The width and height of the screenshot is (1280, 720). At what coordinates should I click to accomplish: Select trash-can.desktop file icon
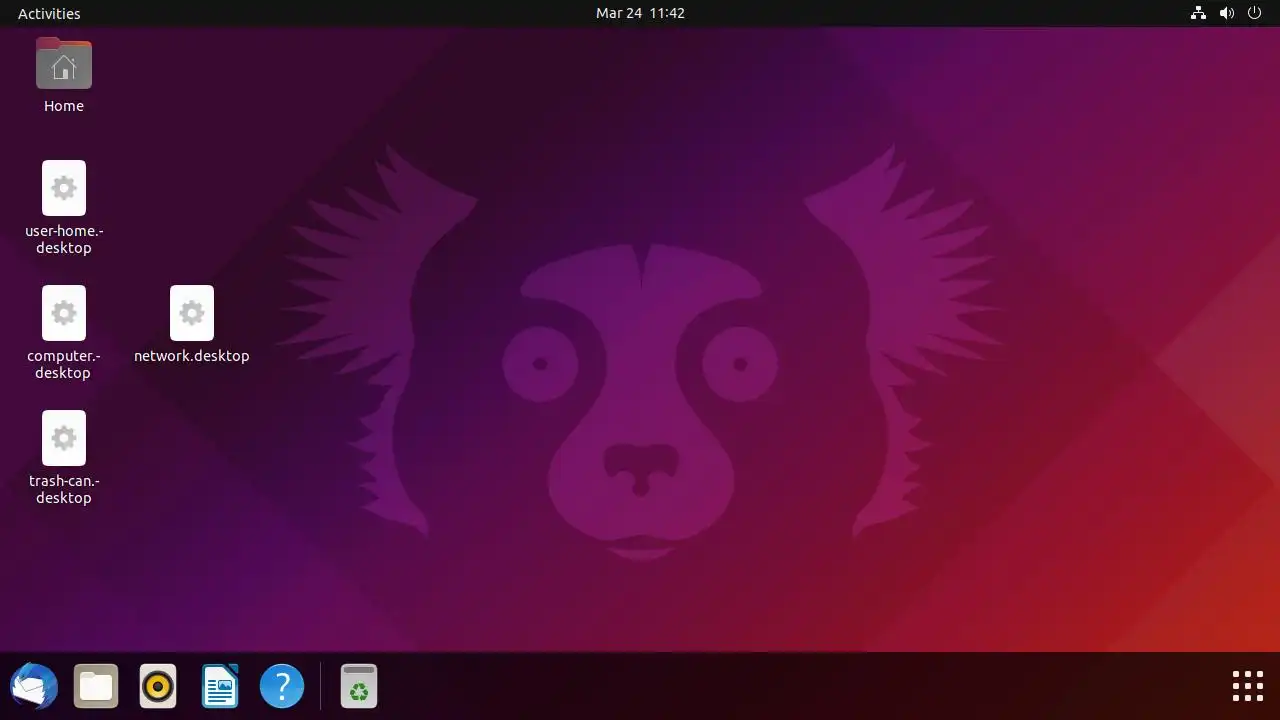(x=64, y=438)
